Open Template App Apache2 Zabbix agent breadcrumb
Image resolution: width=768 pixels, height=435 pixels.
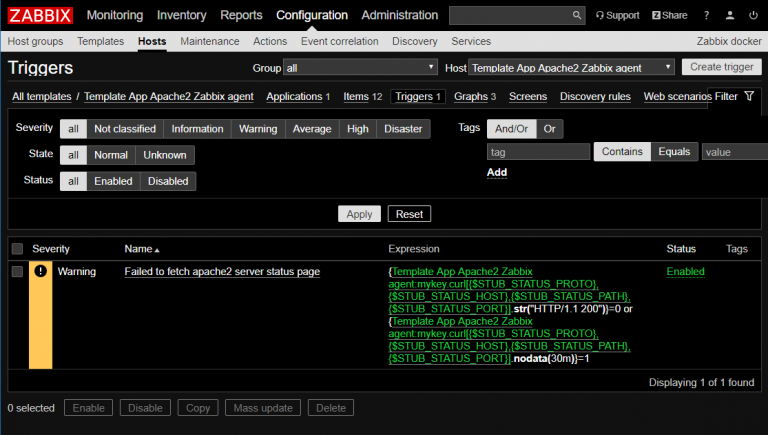(x=168, y=97)
